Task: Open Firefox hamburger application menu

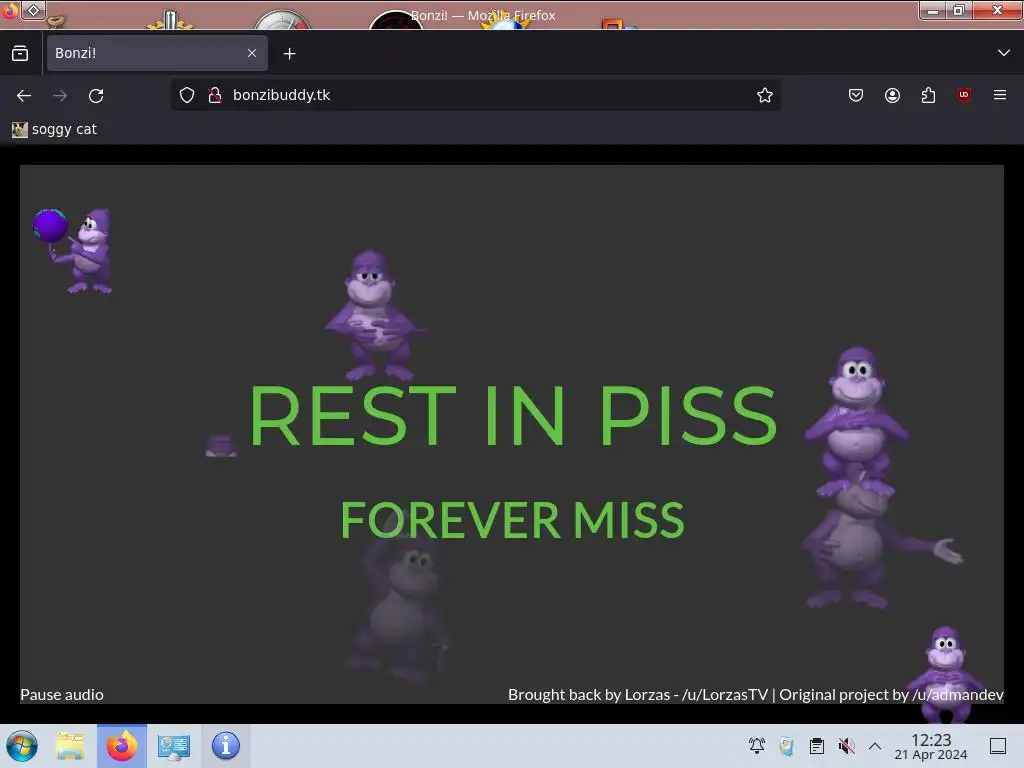Action: (1000, 95)
